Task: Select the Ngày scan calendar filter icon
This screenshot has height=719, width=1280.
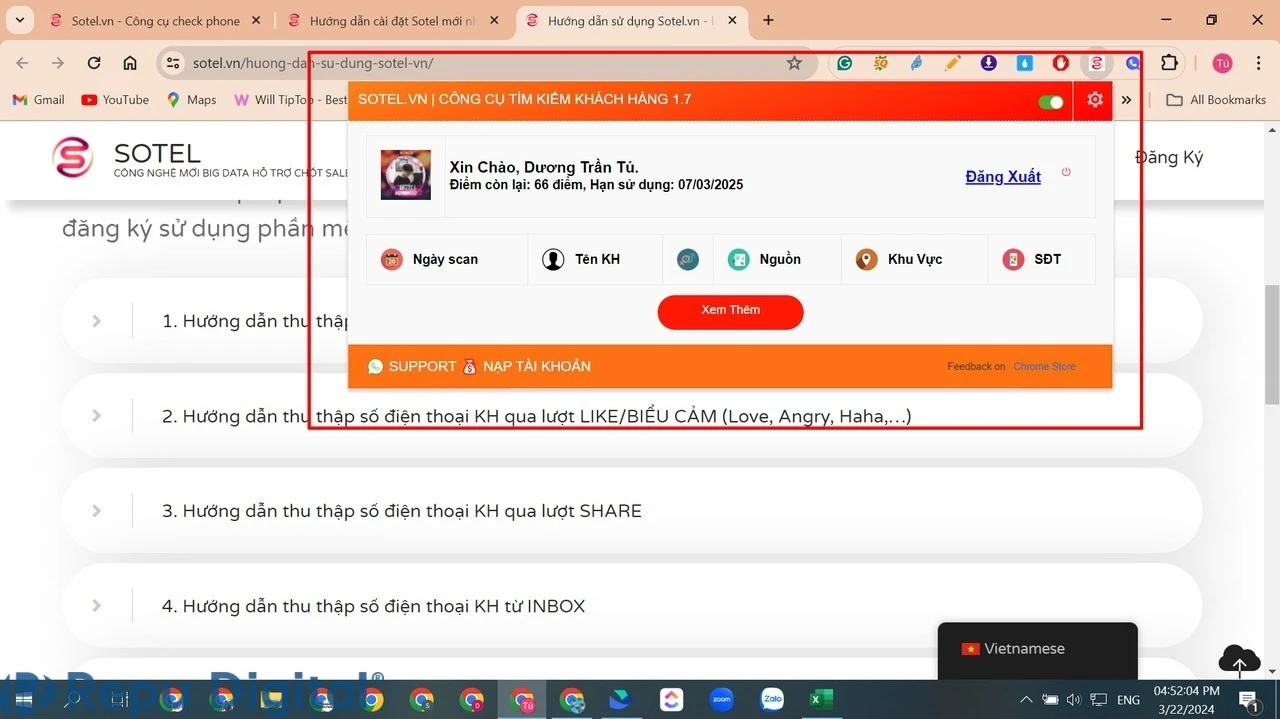Action: [x=390, y=259]
